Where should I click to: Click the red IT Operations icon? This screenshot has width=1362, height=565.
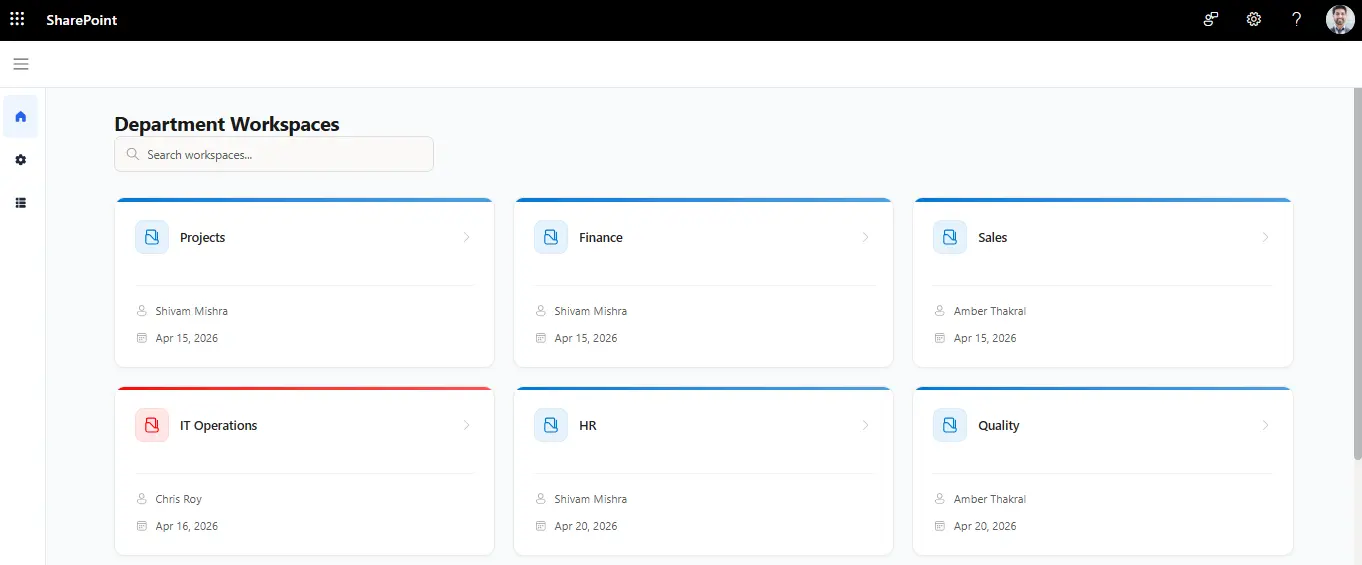point(152,425)
